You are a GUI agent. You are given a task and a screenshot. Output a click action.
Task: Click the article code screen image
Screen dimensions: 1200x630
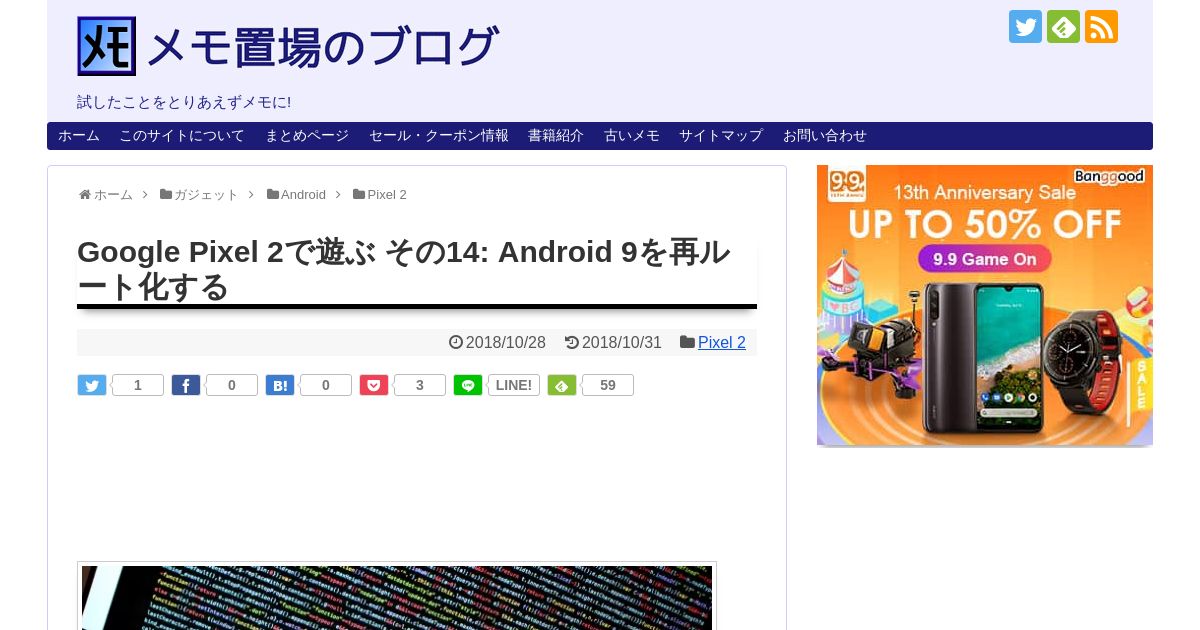[x=397, y=597]
